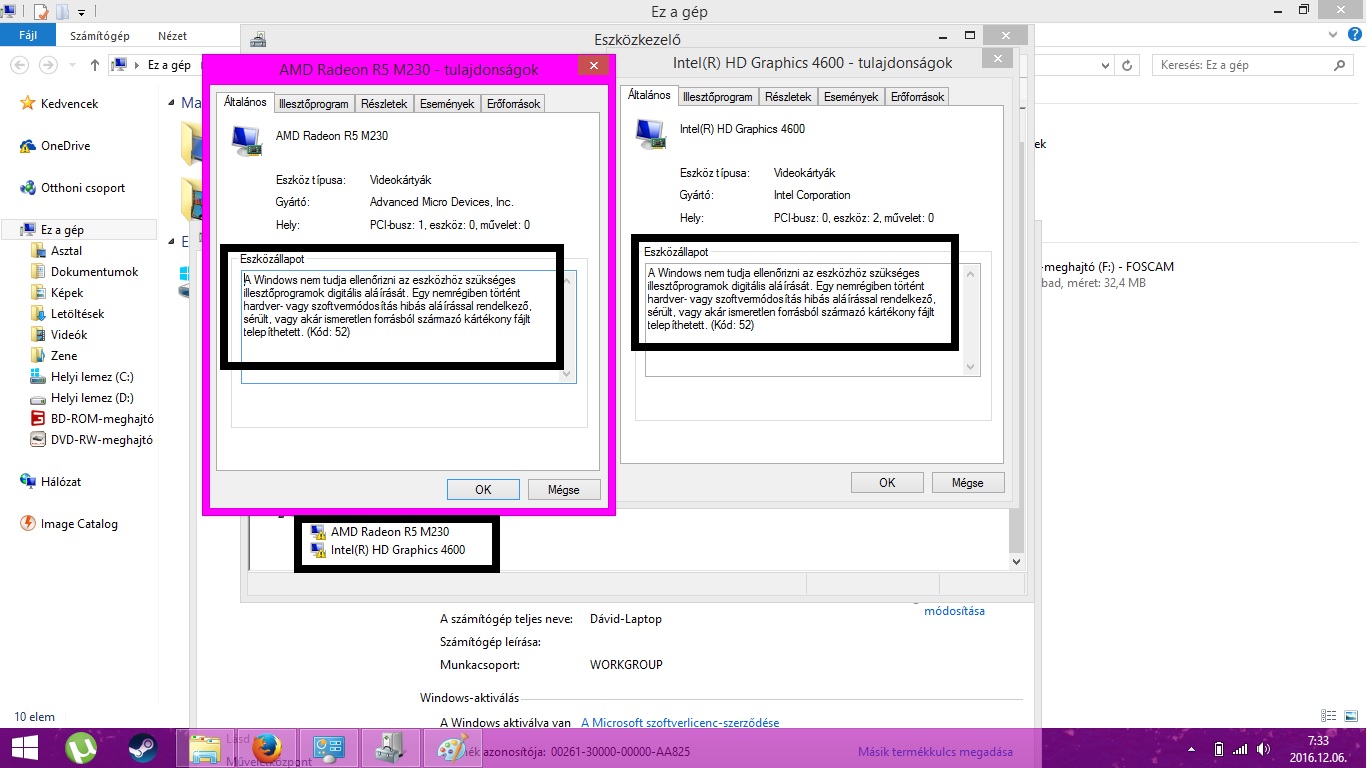Open the Nézet ribbon tab
The width and height of the screenshot is (1367, 768).
(172, 36)
